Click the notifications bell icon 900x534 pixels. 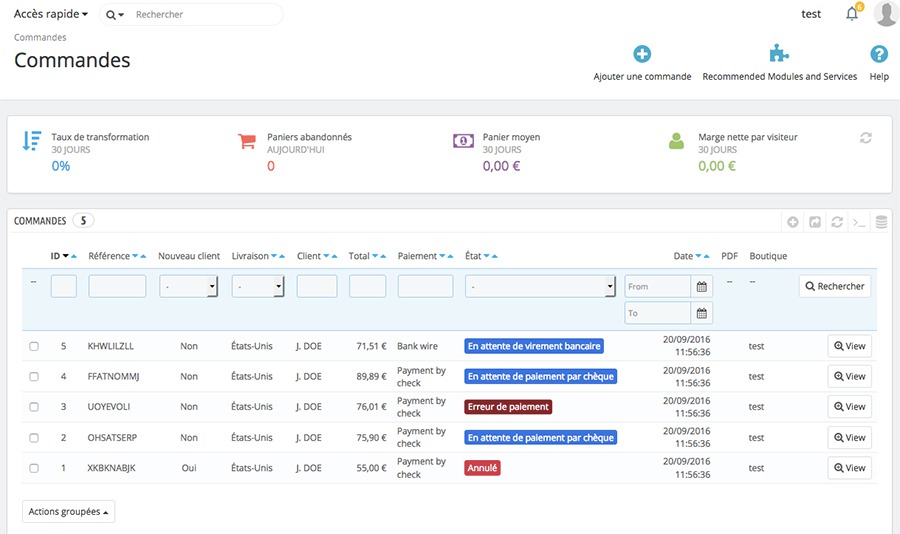pyautogui.click(x=852, y=14)
